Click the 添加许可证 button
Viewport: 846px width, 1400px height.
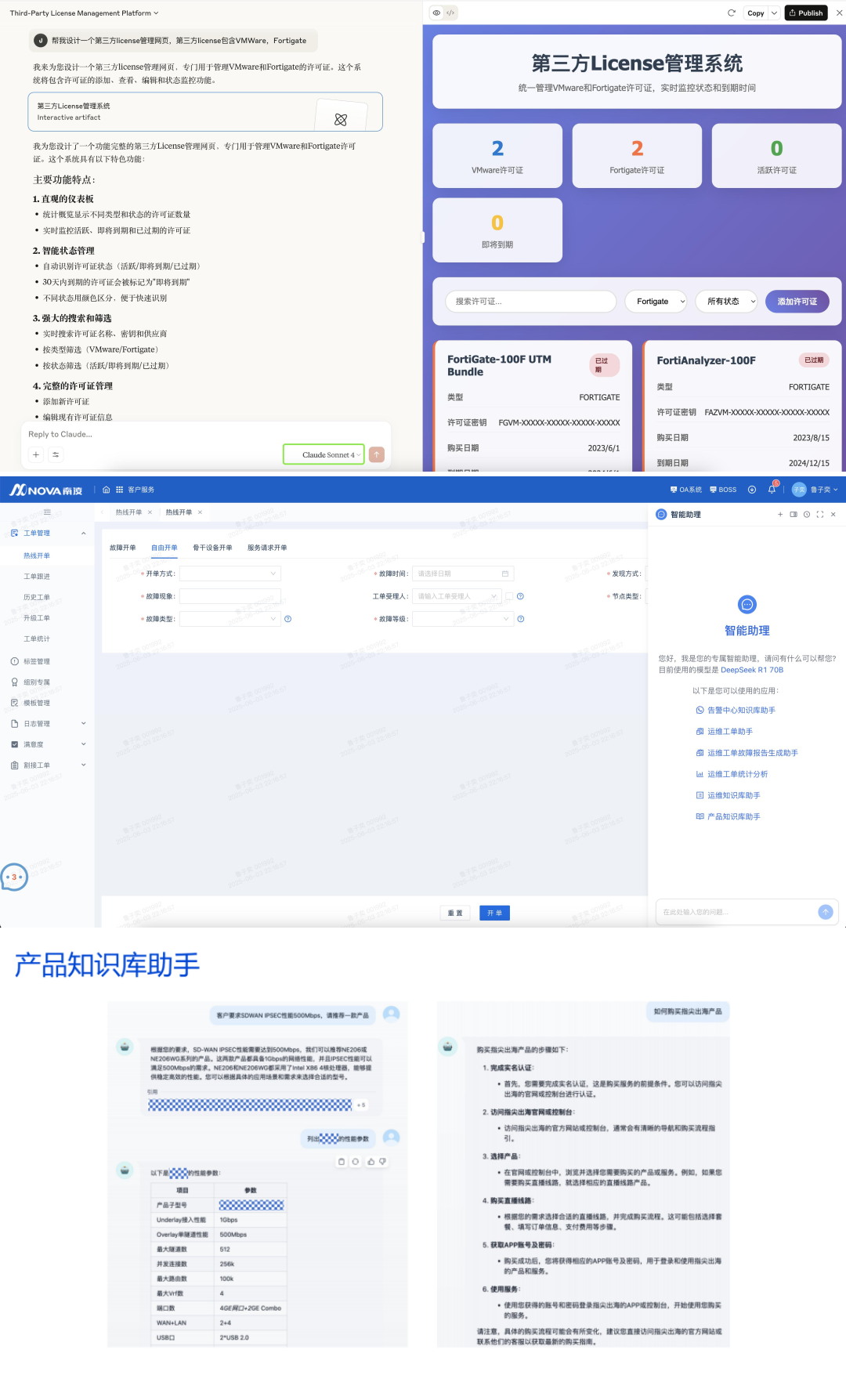click(x=797, y=302)
